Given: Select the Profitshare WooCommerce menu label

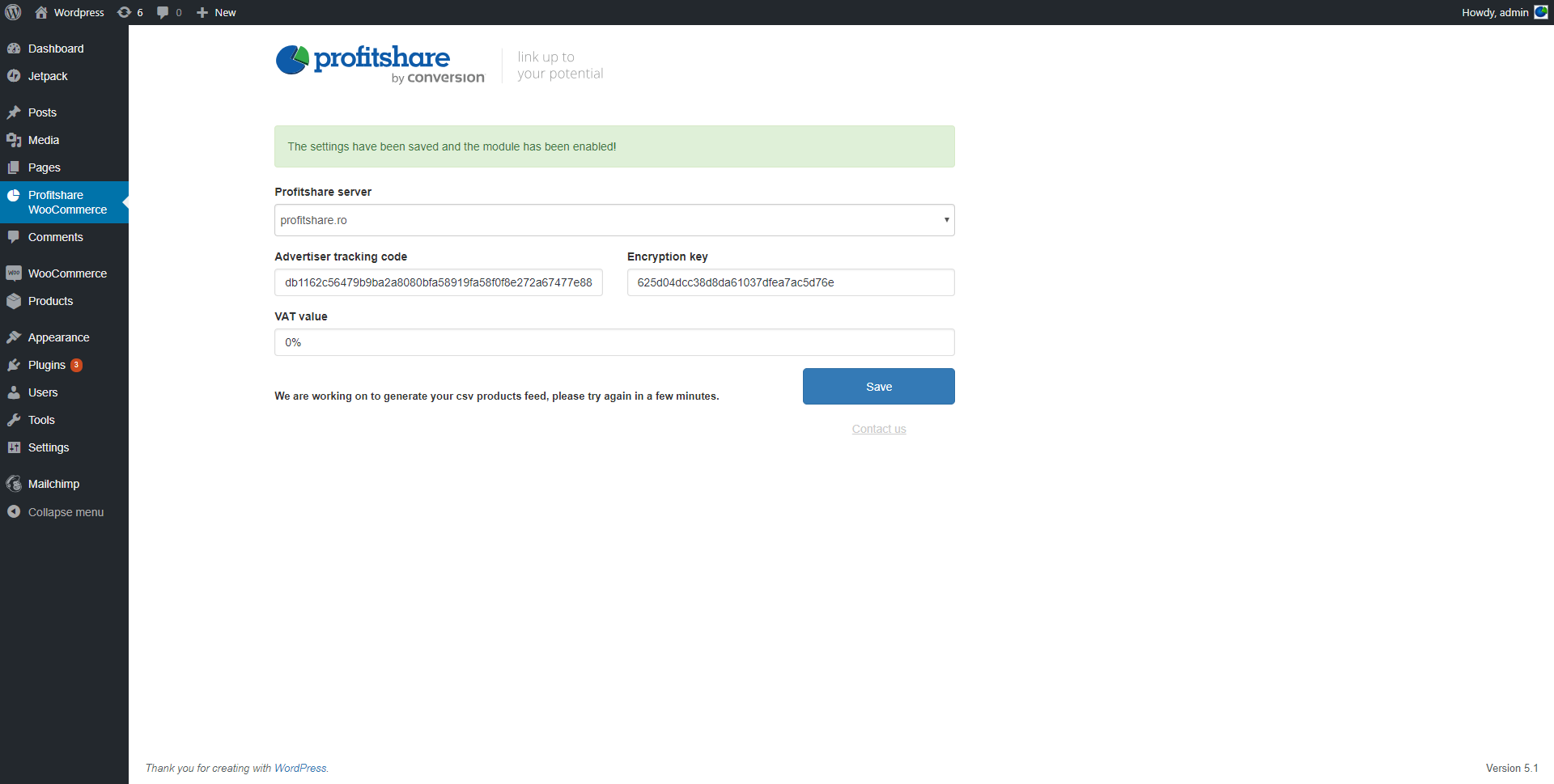Looking at the screenshot, I should (x=67, y=202).
